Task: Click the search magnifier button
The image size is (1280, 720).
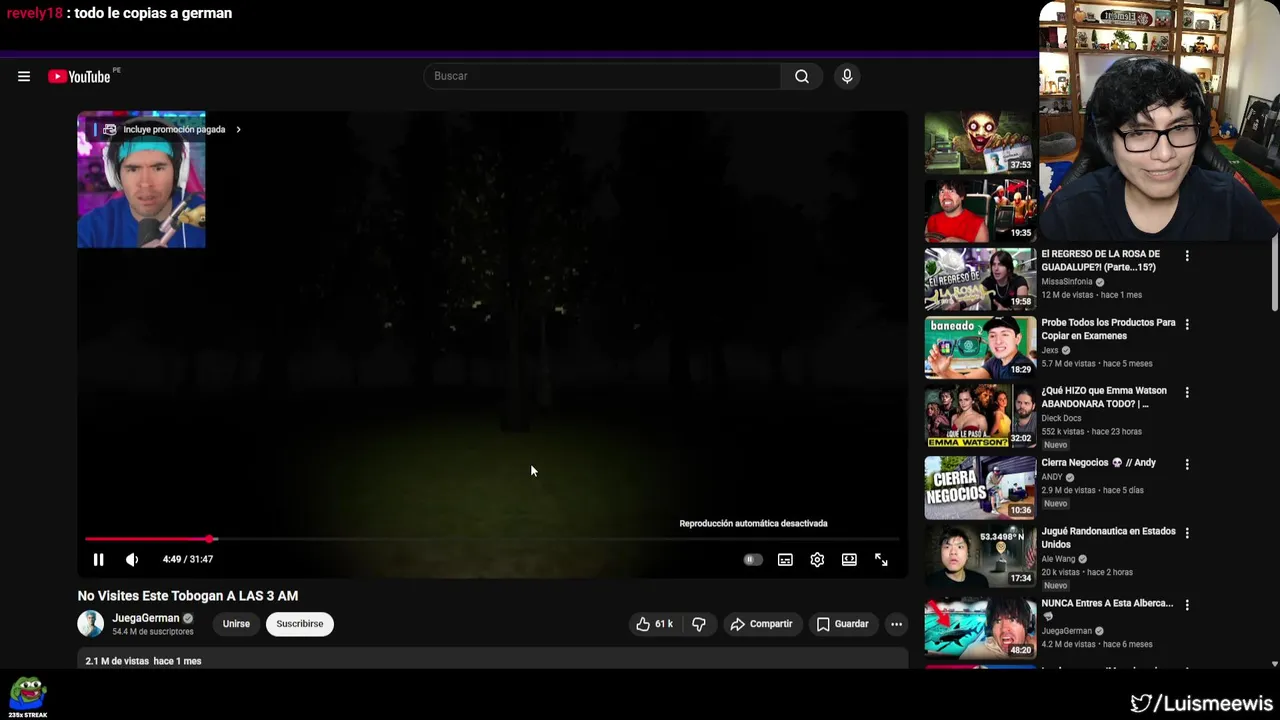Action: [802, 76]
